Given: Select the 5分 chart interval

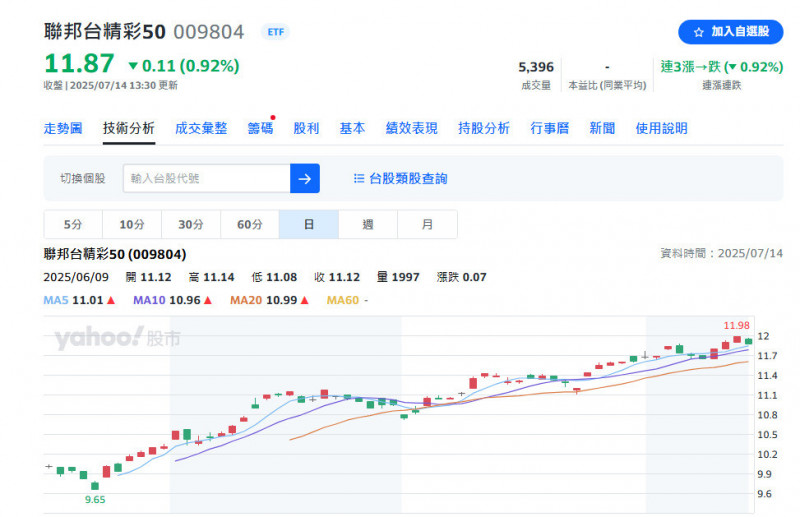Looking at the screenshot, I should coord(73,224).
